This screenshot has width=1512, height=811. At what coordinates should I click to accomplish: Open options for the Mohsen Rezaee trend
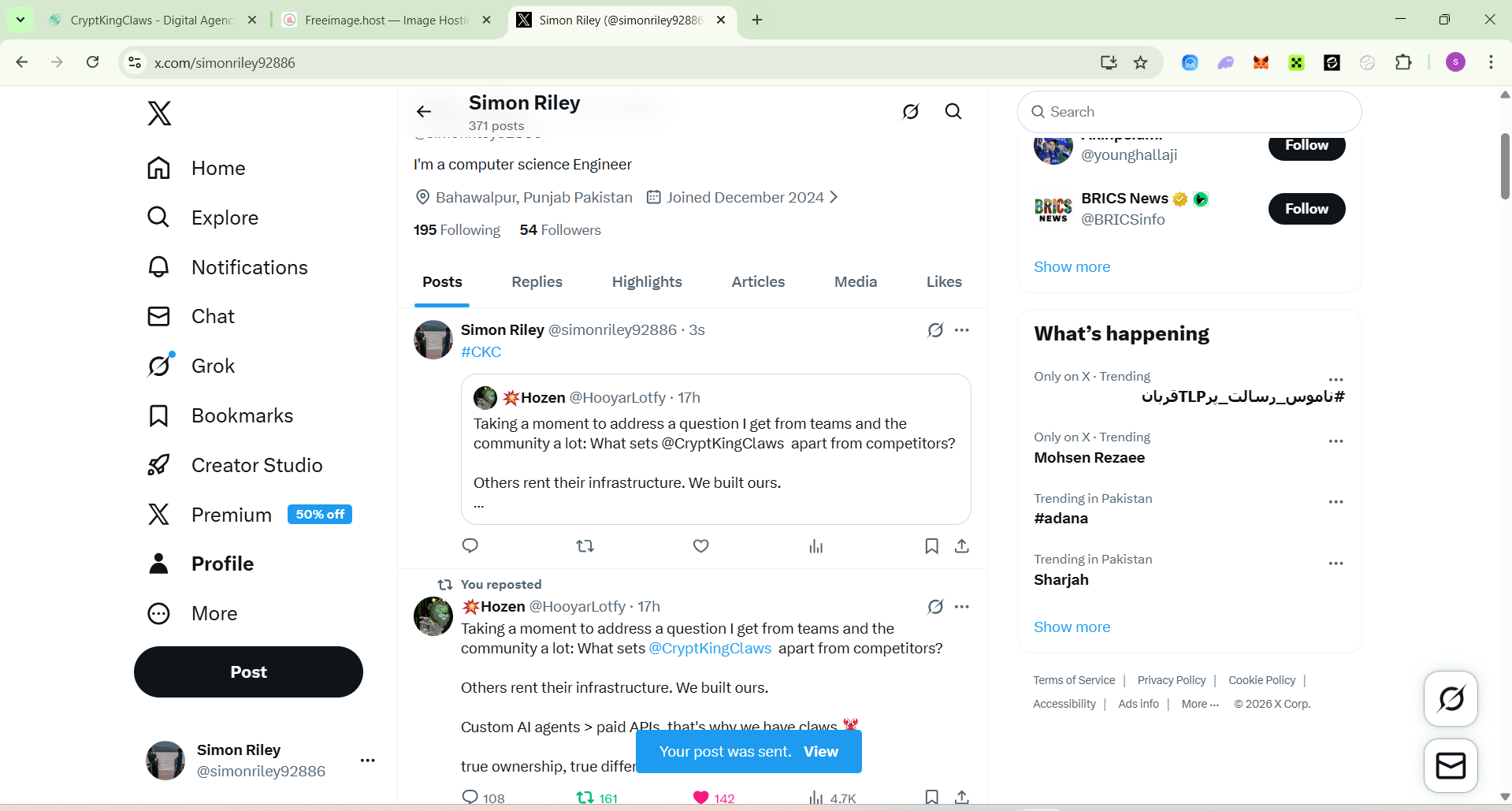[x=1336, y=441]
